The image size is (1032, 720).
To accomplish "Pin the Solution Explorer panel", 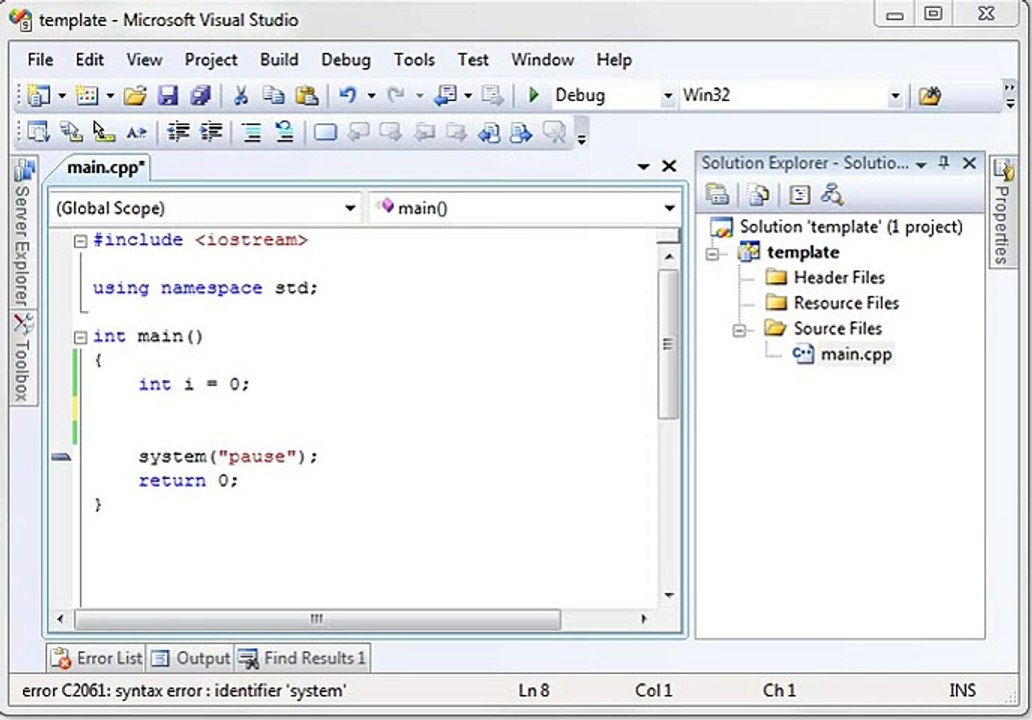I will (x=944, y=163).
